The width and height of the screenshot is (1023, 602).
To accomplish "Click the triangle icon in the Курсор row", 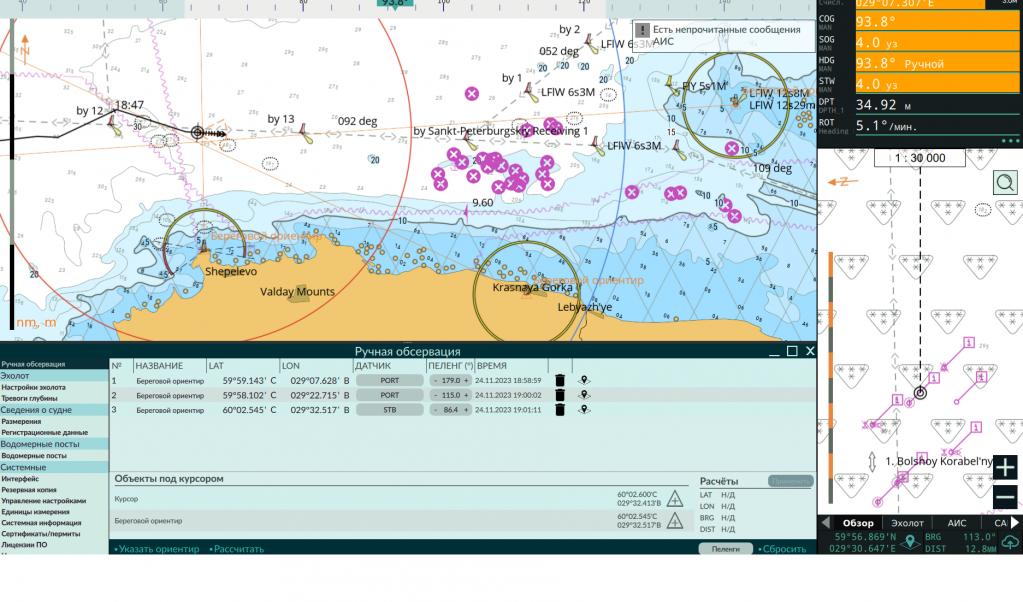I will 675,499.
